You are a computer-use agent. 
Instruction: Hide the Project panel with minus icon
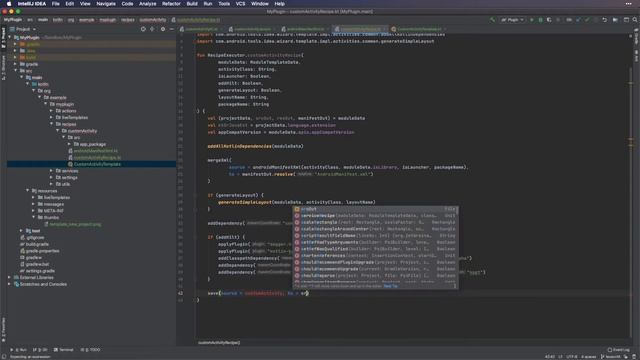(172, 29)
